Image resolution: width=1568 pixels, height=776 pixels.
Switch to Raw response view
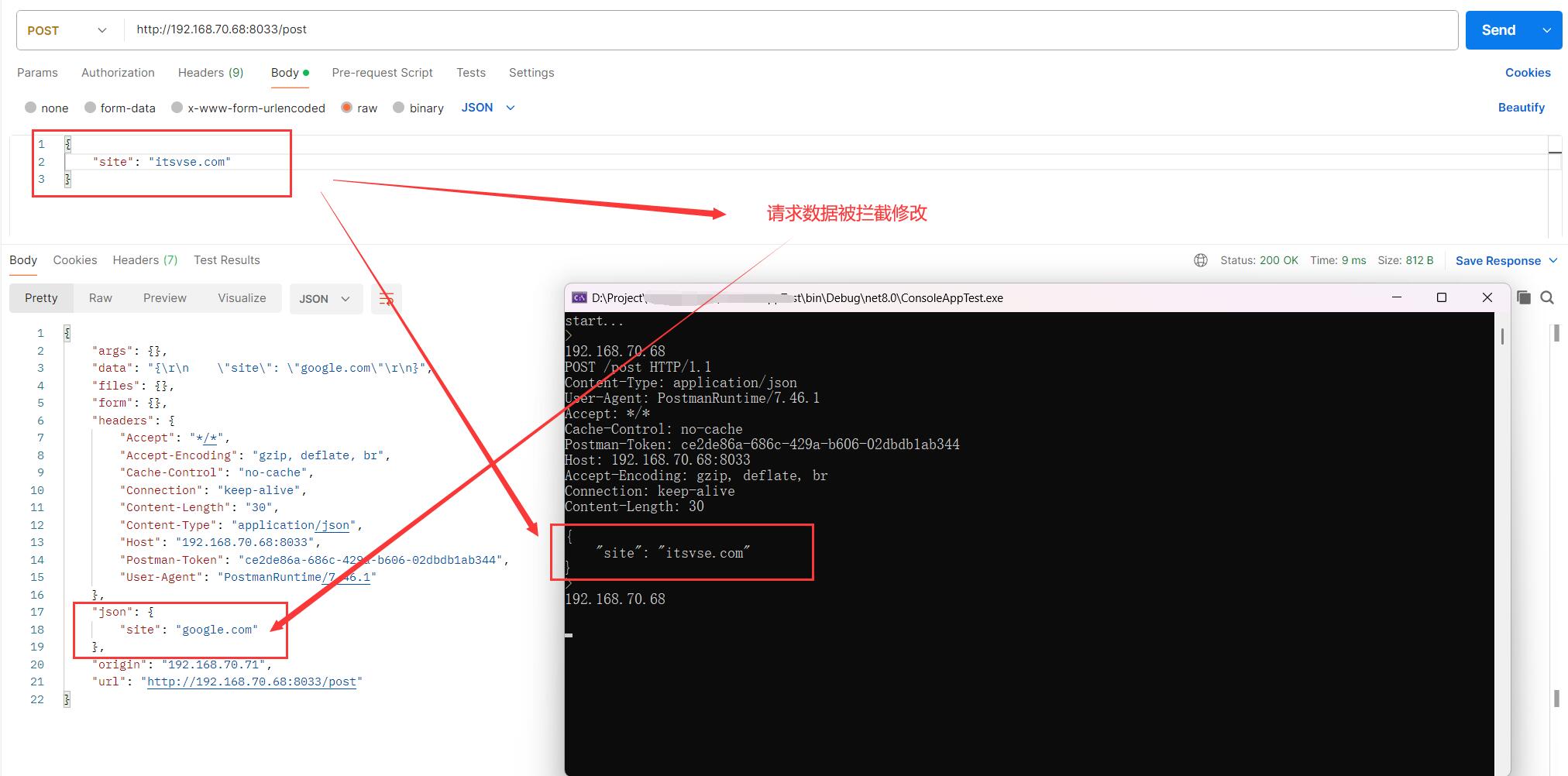click(101, 298)
